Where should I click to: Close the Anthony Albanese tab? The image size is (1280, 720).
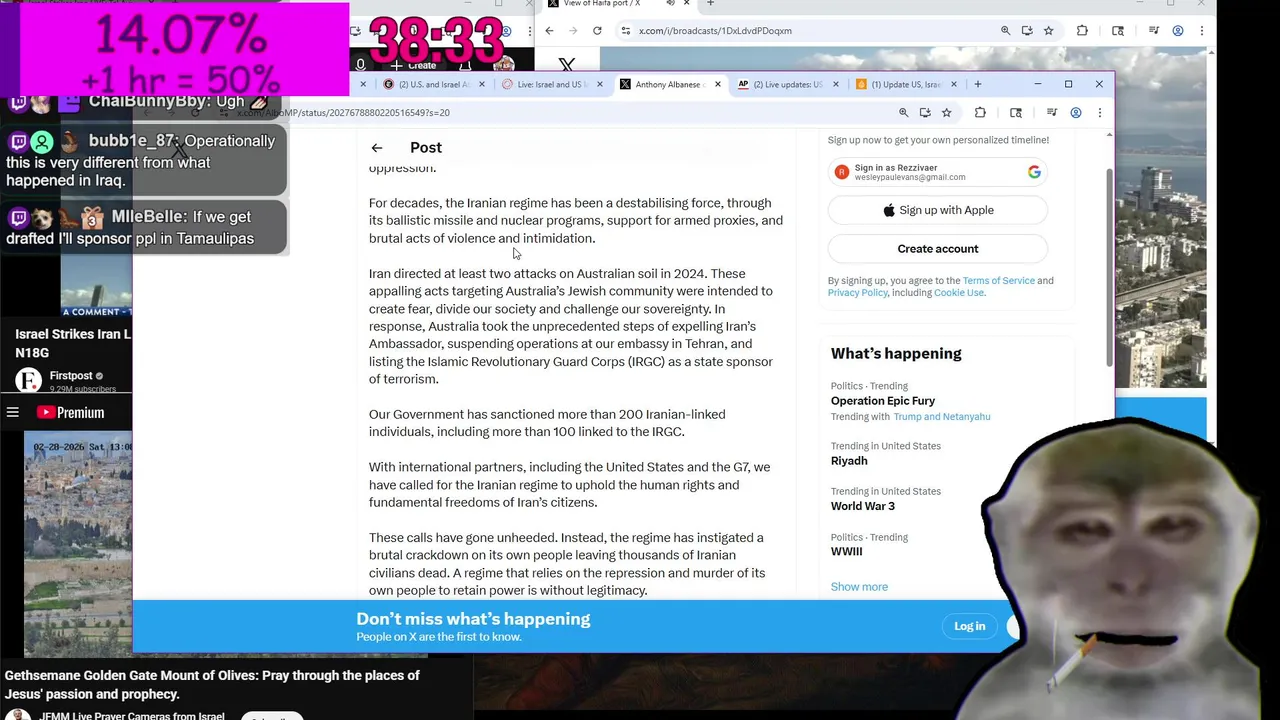pyautogui.click(x=717, y=84)
